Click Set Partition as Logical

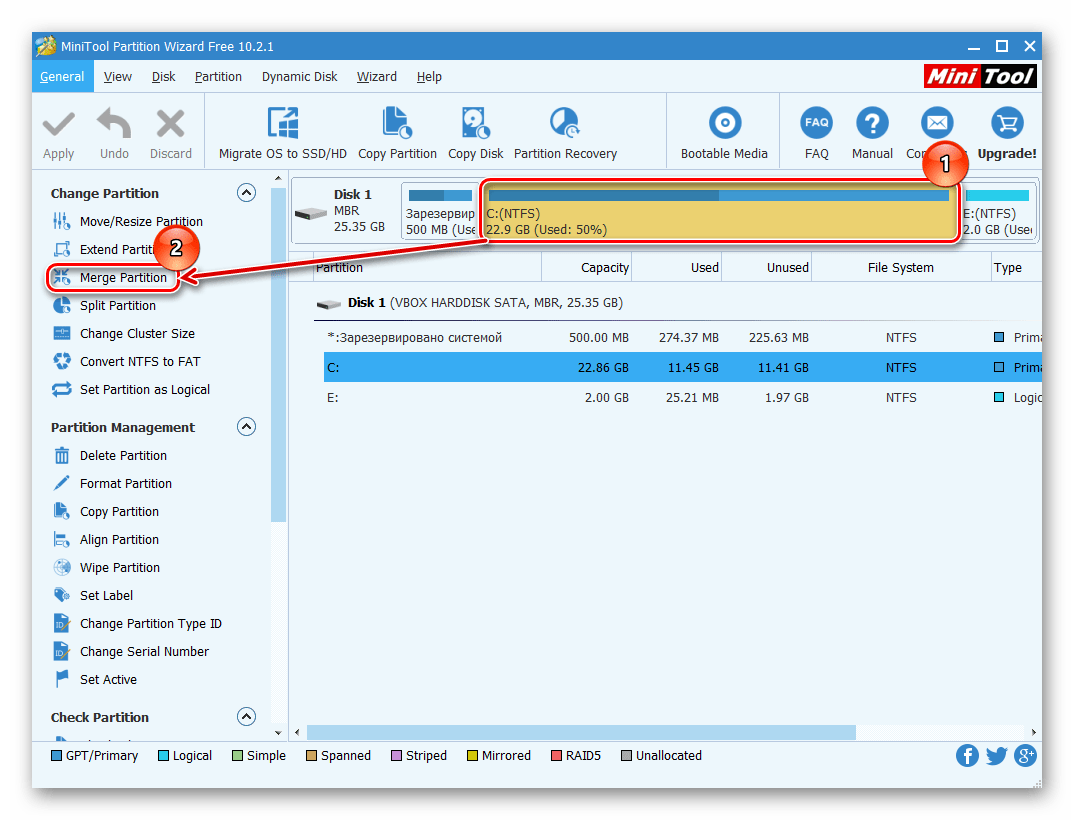(x=145, y=390)
